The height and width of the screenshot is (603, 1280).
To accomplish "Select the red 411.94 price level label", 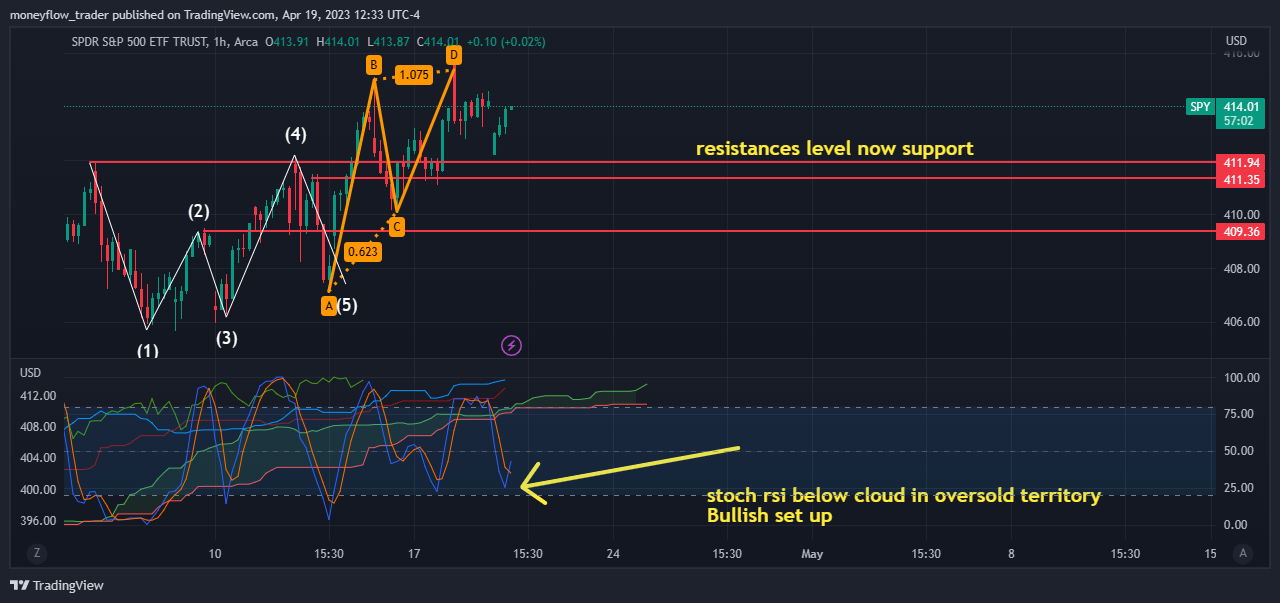I will (1240, 162).
